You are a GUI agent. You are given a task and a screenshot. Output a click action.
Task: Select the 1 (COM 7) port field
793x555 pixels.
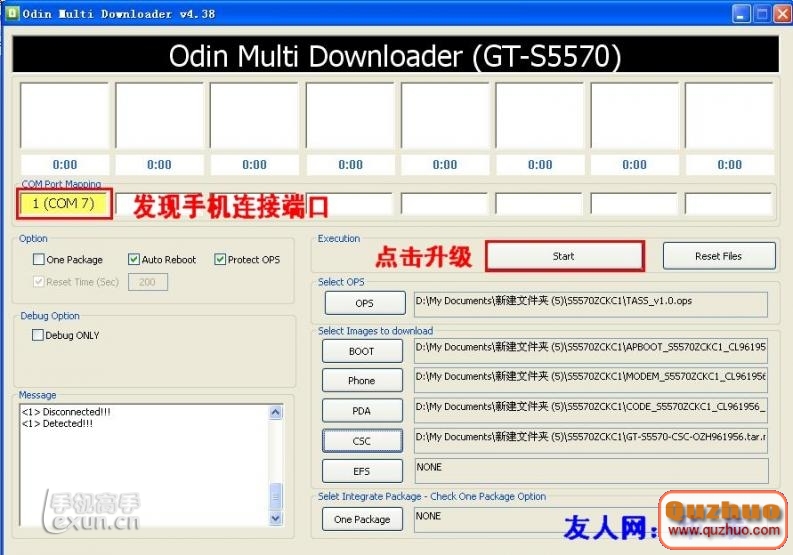[x=64, y=203]
